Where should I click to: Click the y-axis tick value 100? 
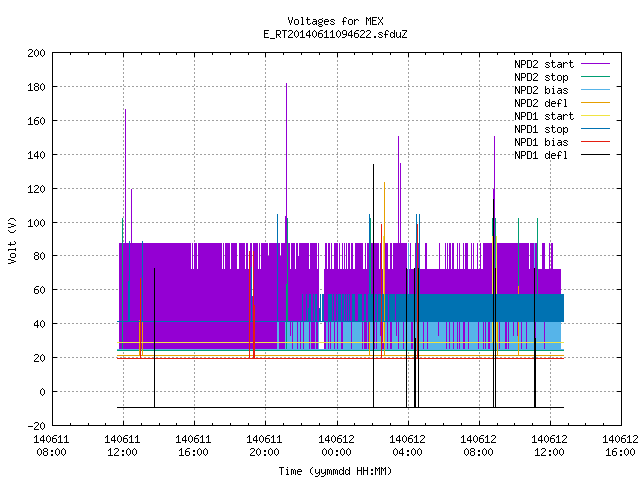36,222
